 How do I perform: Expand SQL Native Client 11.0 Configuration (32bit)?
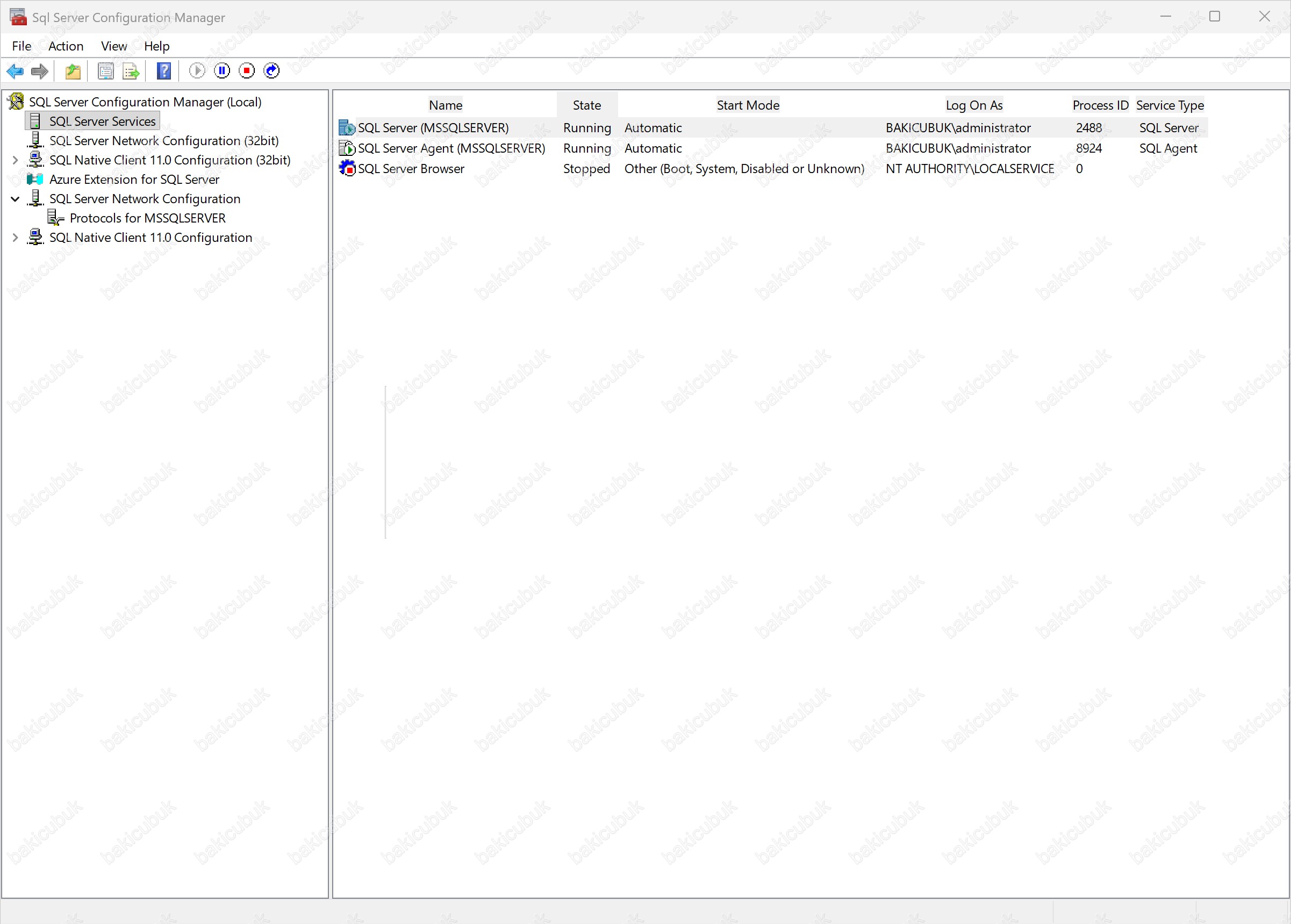coord(16,160)
